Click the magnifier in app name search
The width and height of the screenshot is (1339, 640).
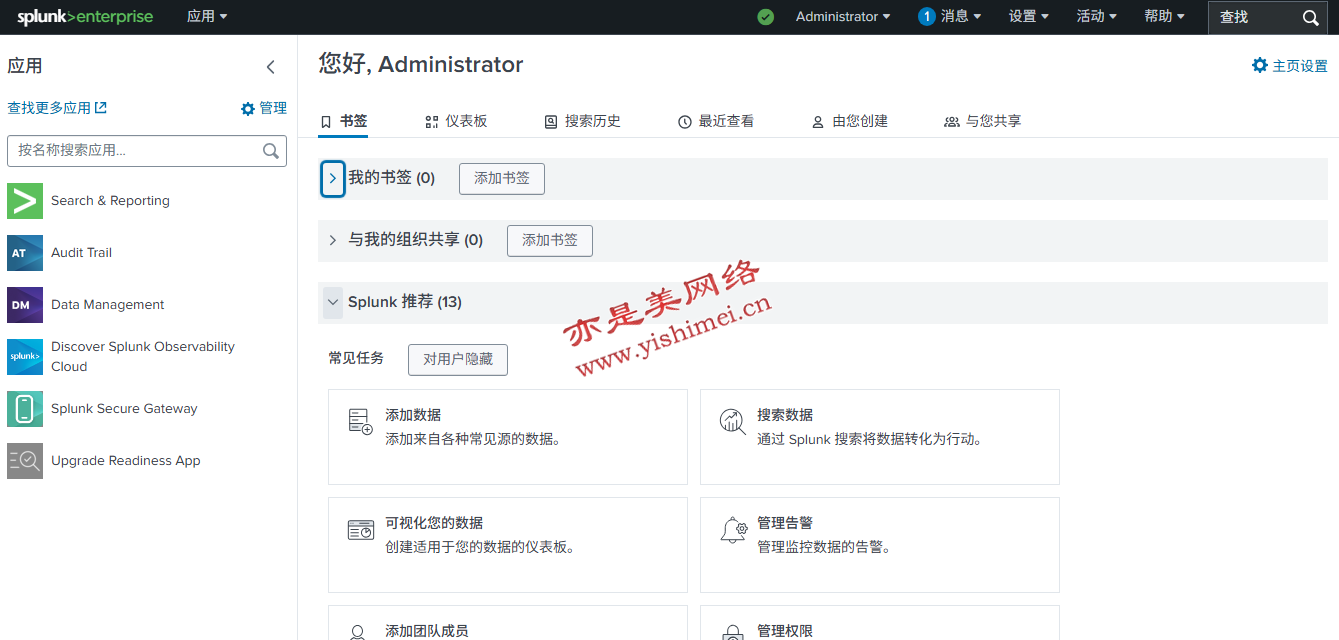coord(271,151)
